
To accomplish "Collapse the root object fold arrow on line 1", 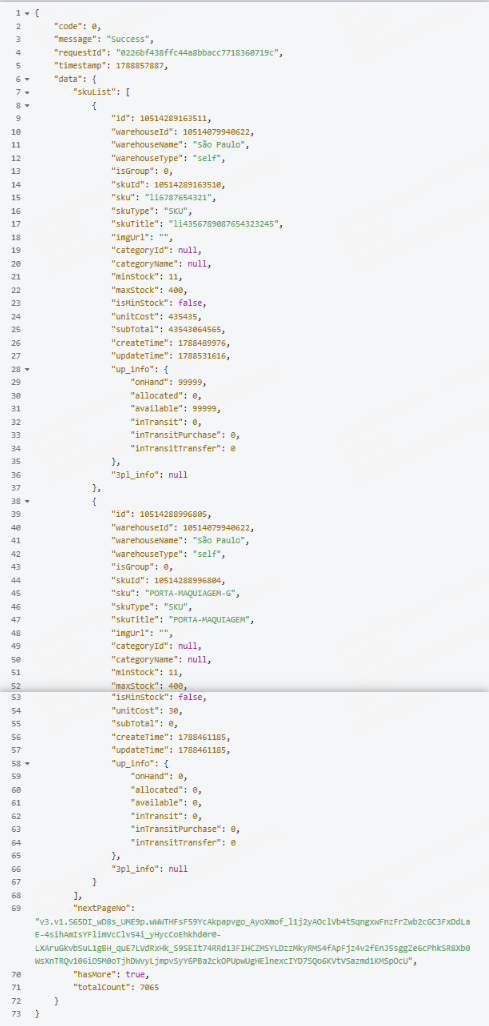I will pyautogui.click(x=27, y=12).
